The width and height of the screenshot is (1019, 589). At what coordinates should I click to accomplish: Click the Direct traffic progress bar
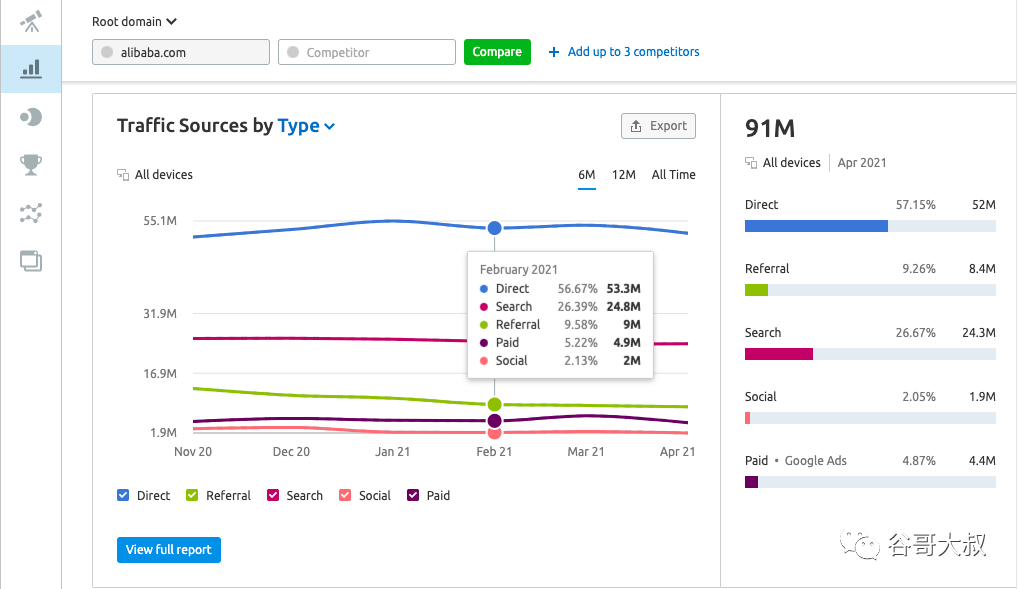click(x=869, y=226)
